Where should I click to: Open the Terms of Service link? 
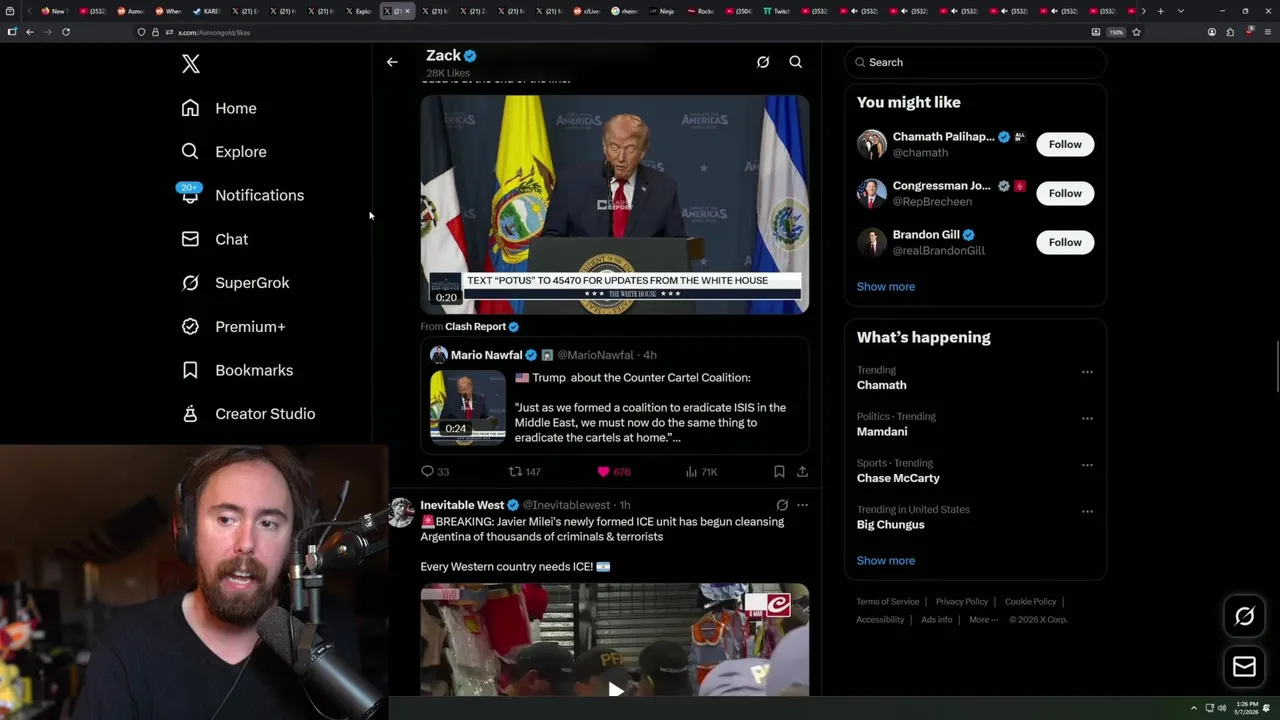point(887,601)
